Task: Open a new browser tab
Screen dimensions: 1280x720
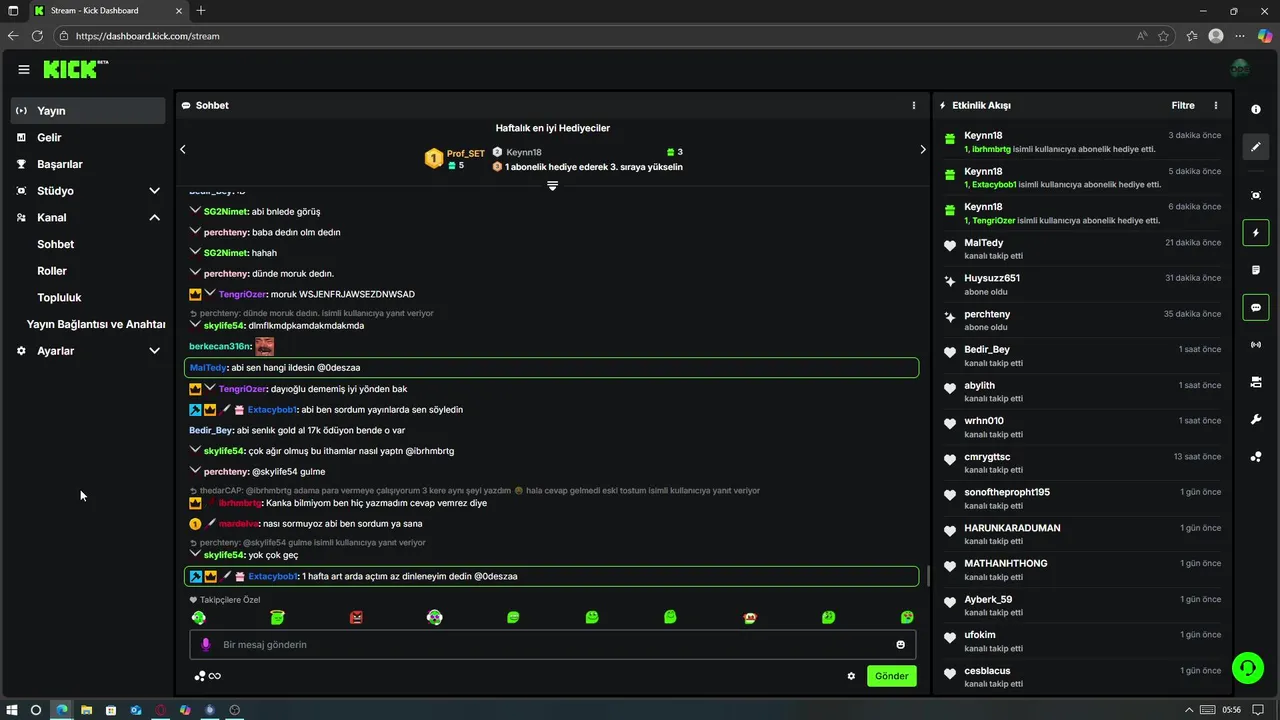Action: (x=201, y=10)
